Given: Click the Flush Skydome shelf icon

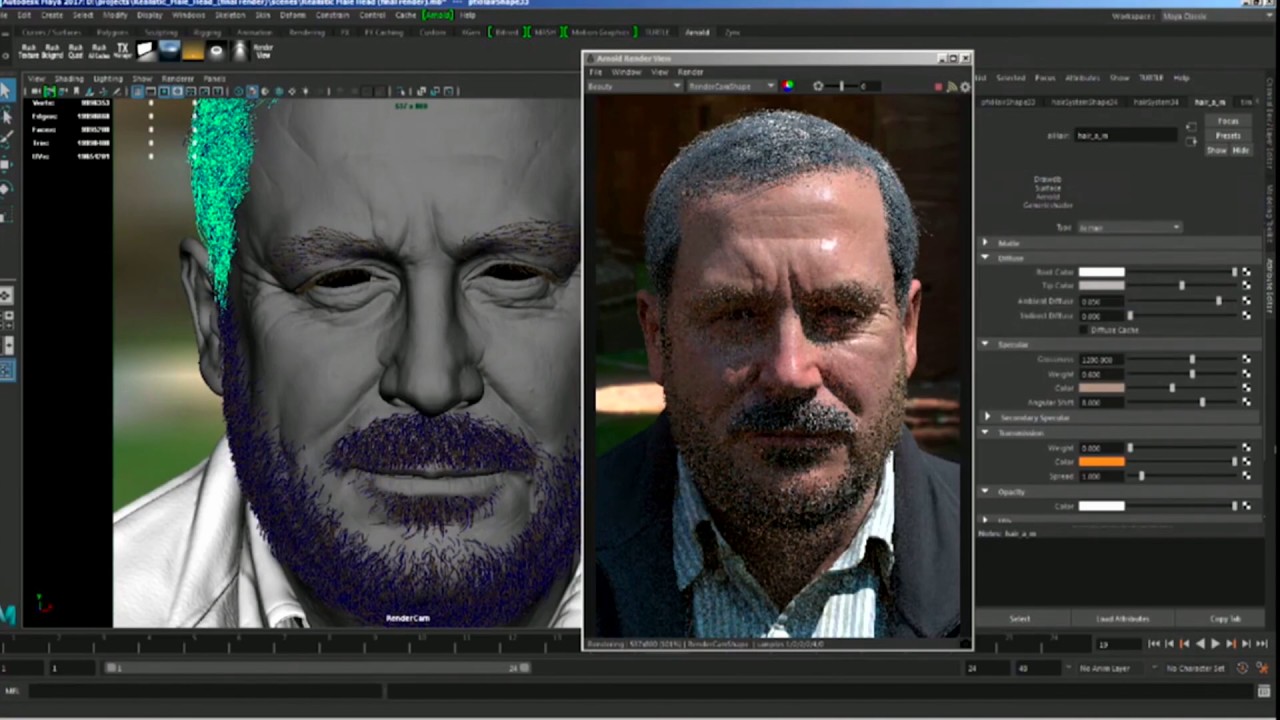Looking at the screenshot, I should point(52,50).
